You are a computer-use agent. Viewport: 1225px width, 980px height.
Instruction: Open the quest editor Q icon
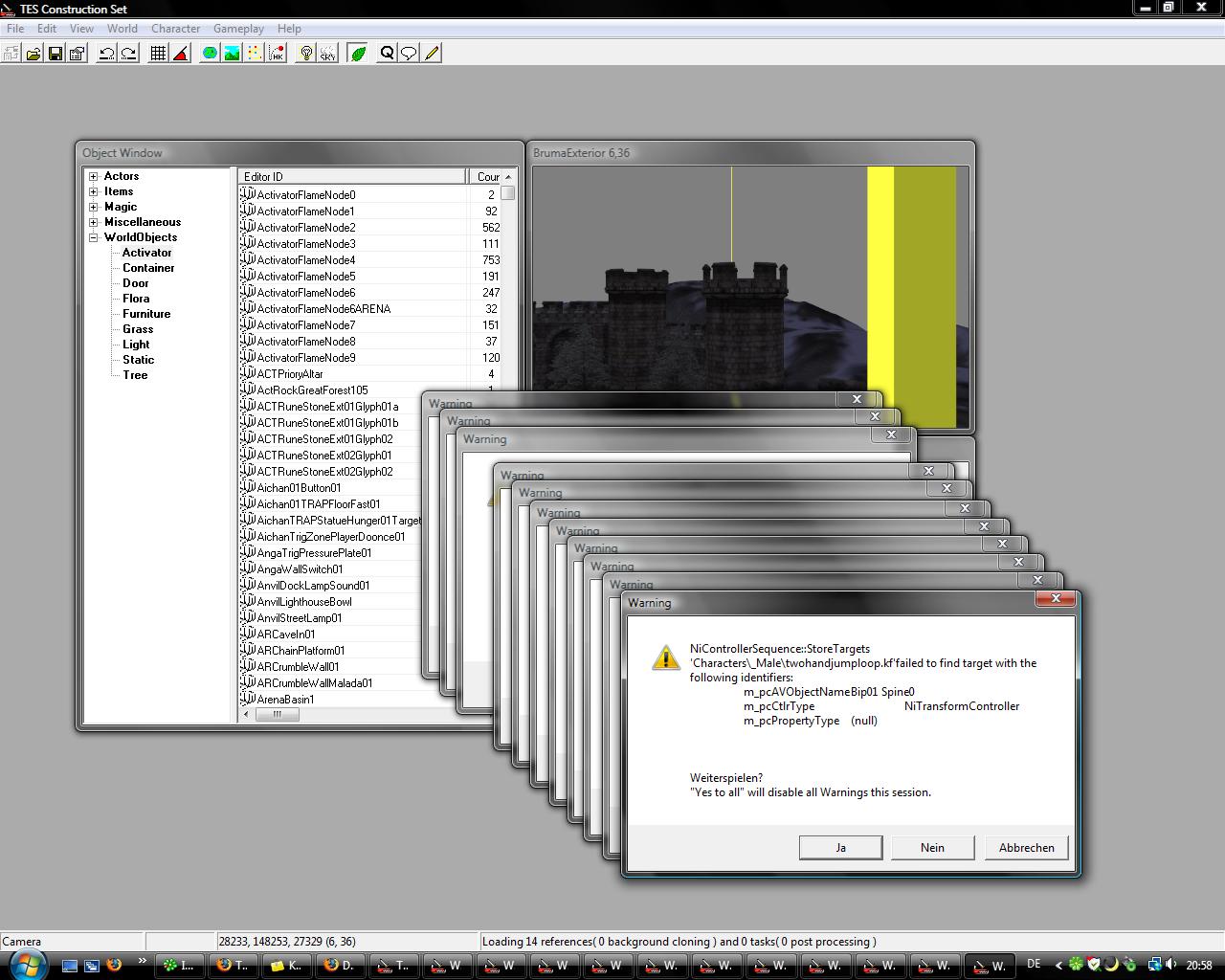pyautogui.click(x=387, y=54)
